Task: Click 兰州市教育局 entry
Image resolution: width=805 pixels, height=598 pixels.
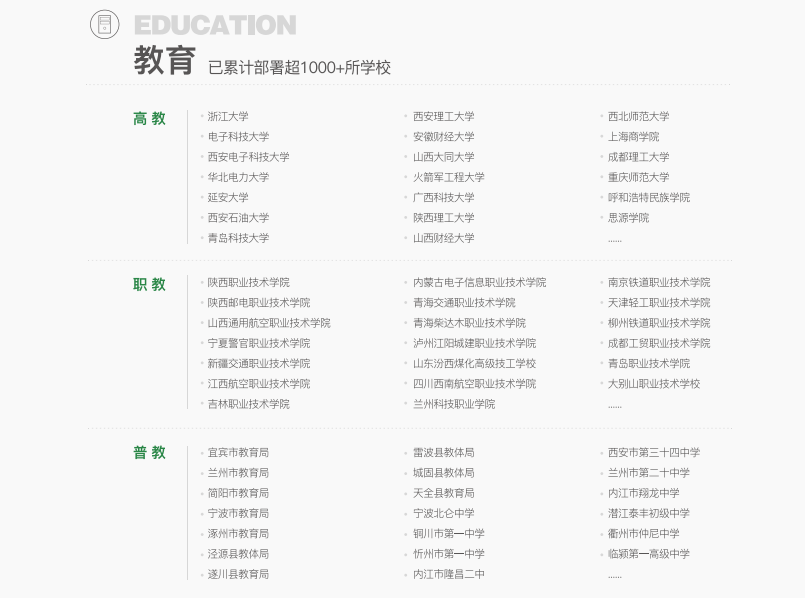Action: pos(238,473)
